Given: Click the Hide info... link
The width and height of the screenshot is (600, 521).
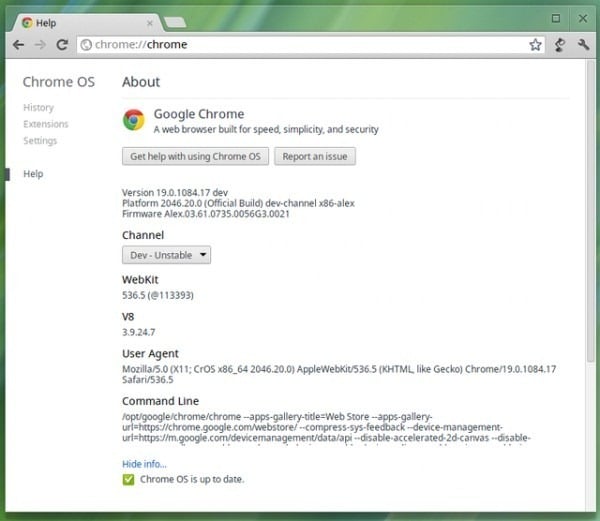Looking at the screenshot, I should click(x=144, y=464).
